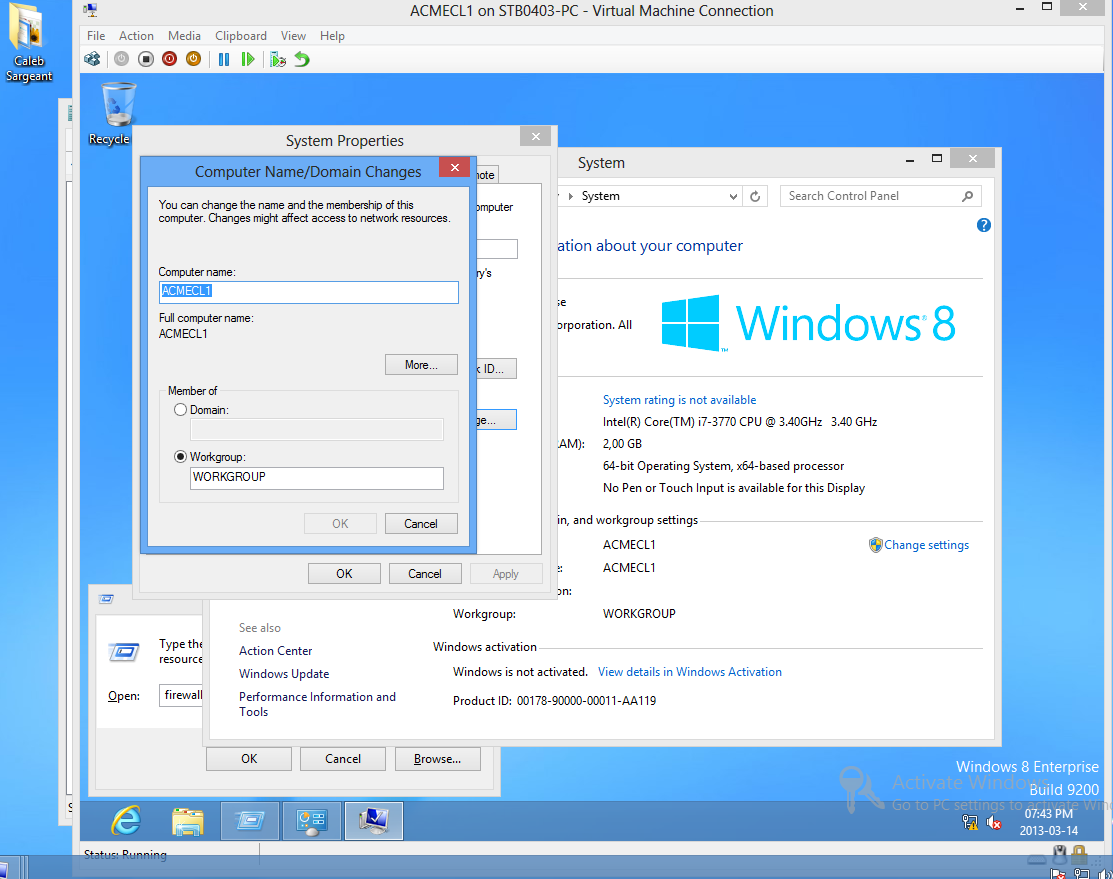The height and width of the screenshot is (879, 1113).
Task: Close the Computer Name/Domain Changes dialog
Action: coord(454,167)
